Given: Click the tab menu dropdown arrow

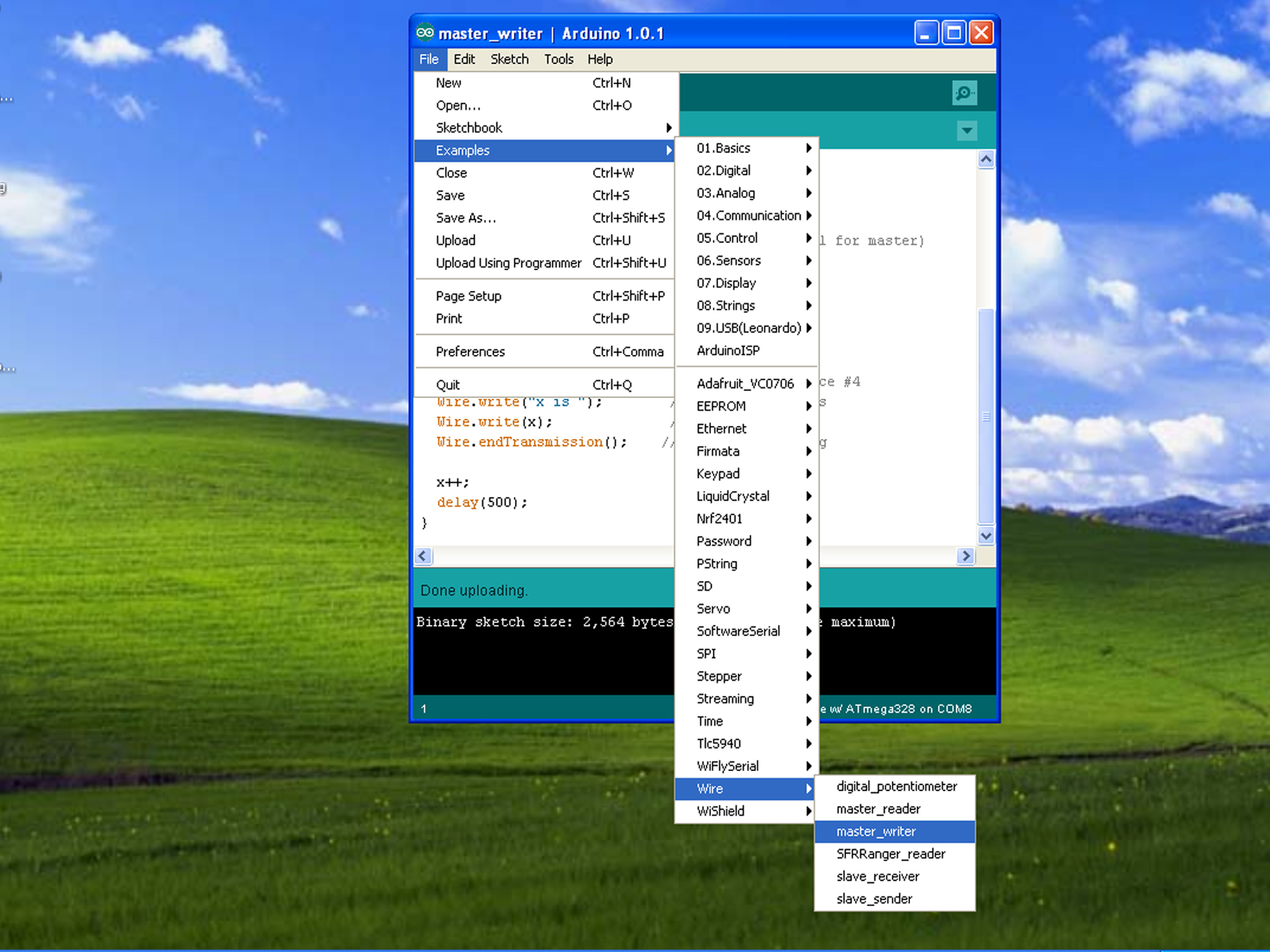Looking at the screenshot, I should (966, 130).
